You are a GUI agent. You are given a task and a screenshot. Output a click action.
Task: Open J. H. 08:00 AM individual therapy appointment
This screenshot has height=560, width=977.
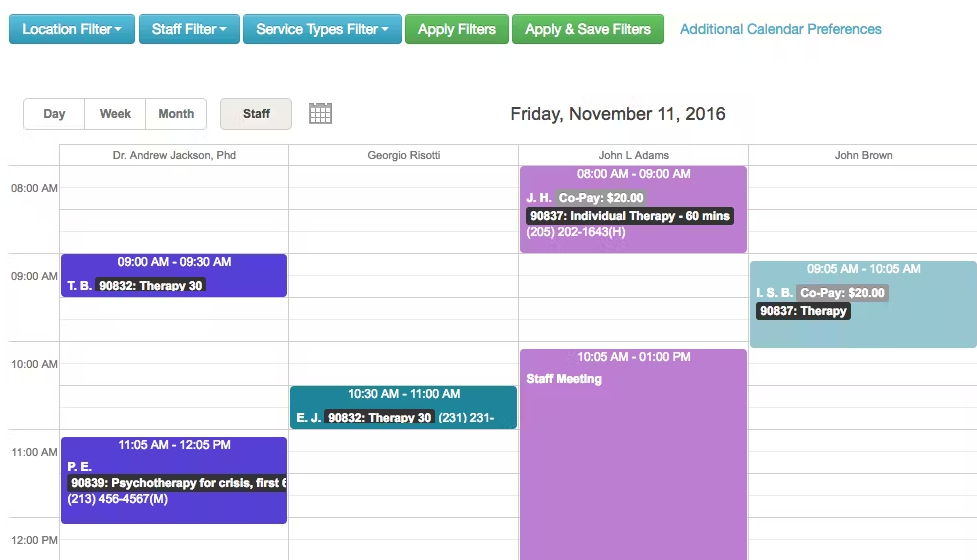[x=633, y=209]
